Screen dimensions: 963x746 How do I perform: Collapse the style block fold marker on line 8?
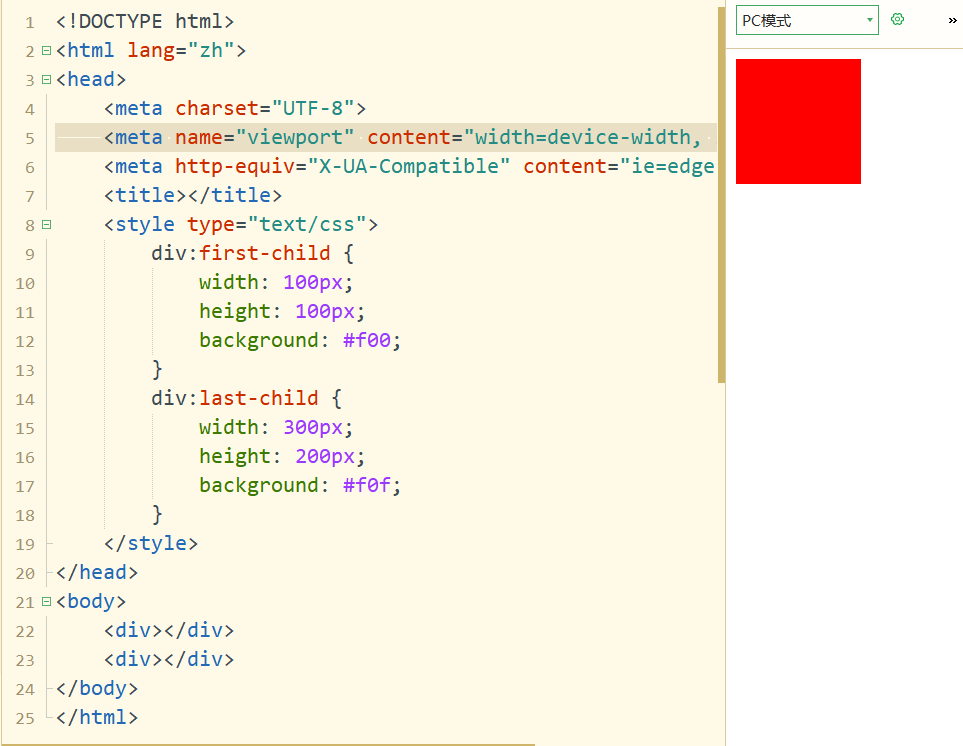pyautogui.click(x=46, y=225)
